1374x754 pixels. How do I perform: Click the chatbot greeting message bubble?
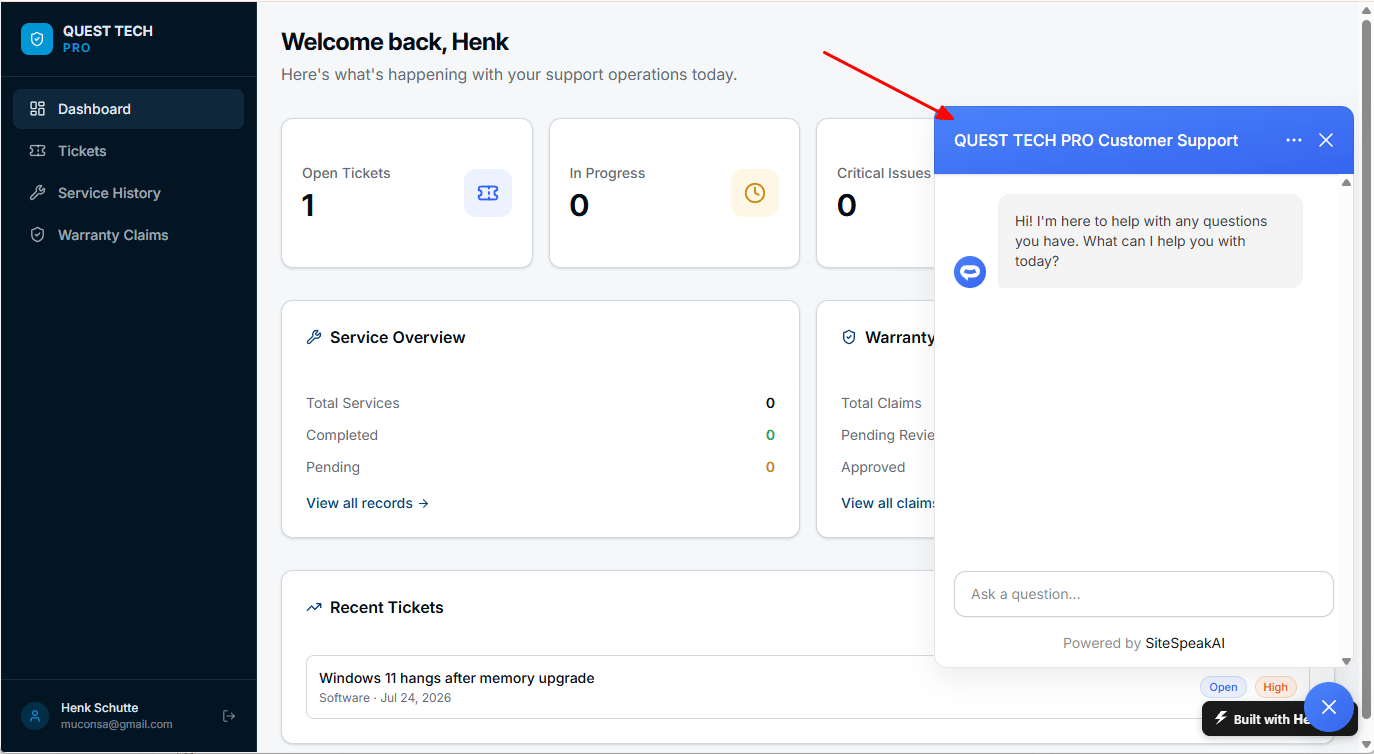1150,241
